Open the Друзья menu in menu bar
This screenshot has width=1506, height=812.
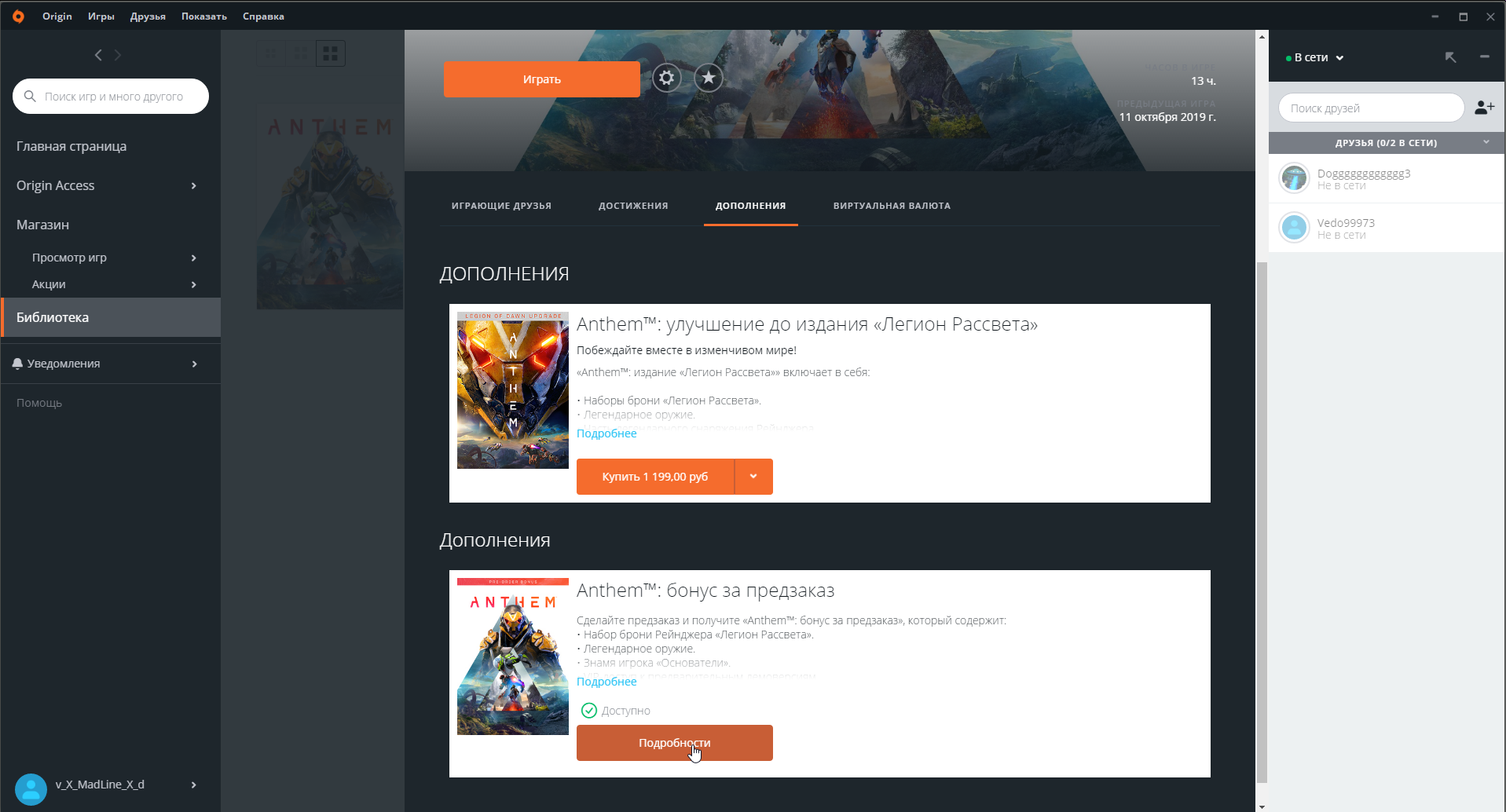tap(148, 16)
